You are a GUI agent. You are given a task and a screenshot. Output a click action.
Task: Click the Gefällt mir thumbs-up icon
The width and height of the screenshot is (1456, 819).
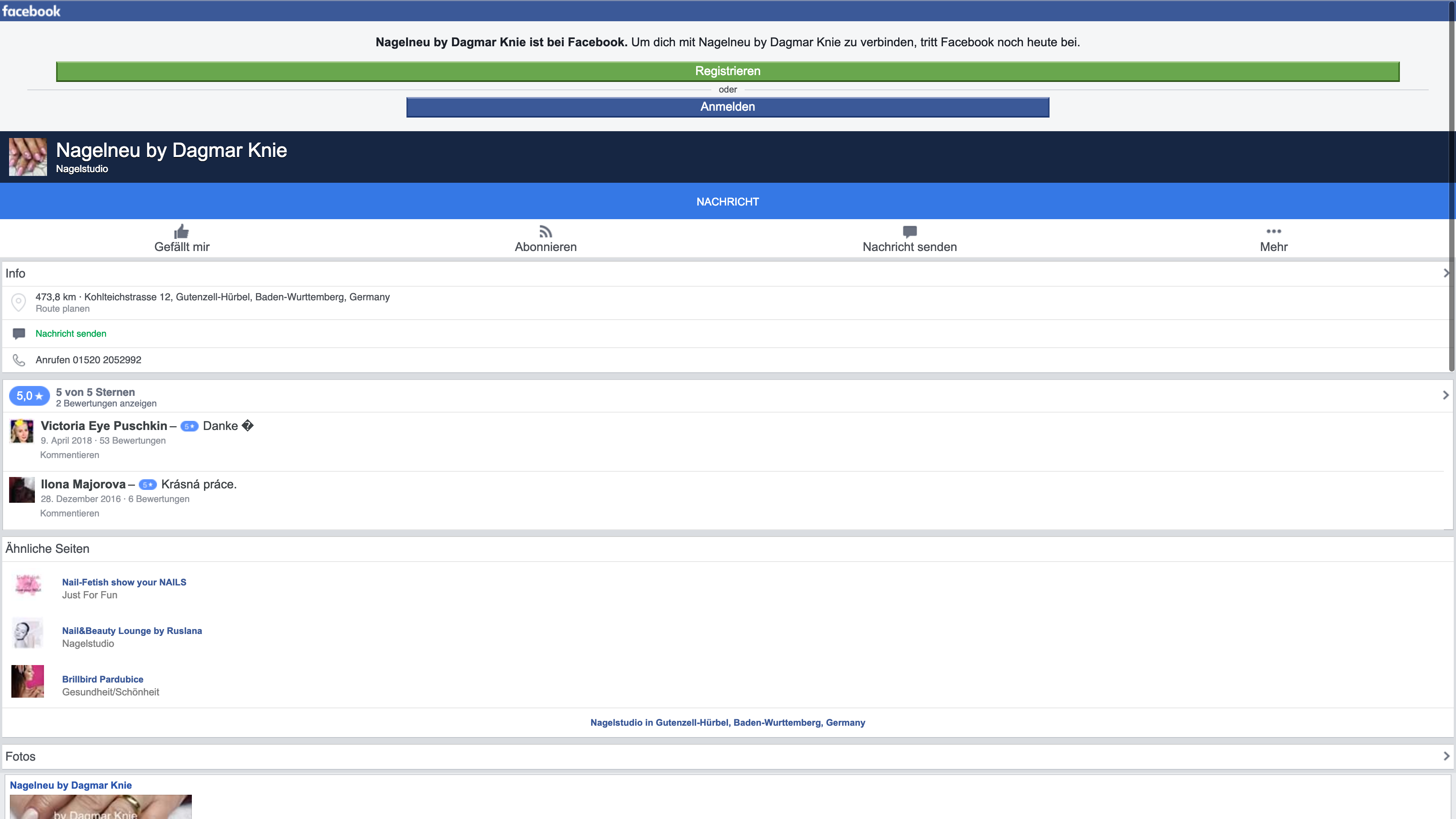pos(182,232)
